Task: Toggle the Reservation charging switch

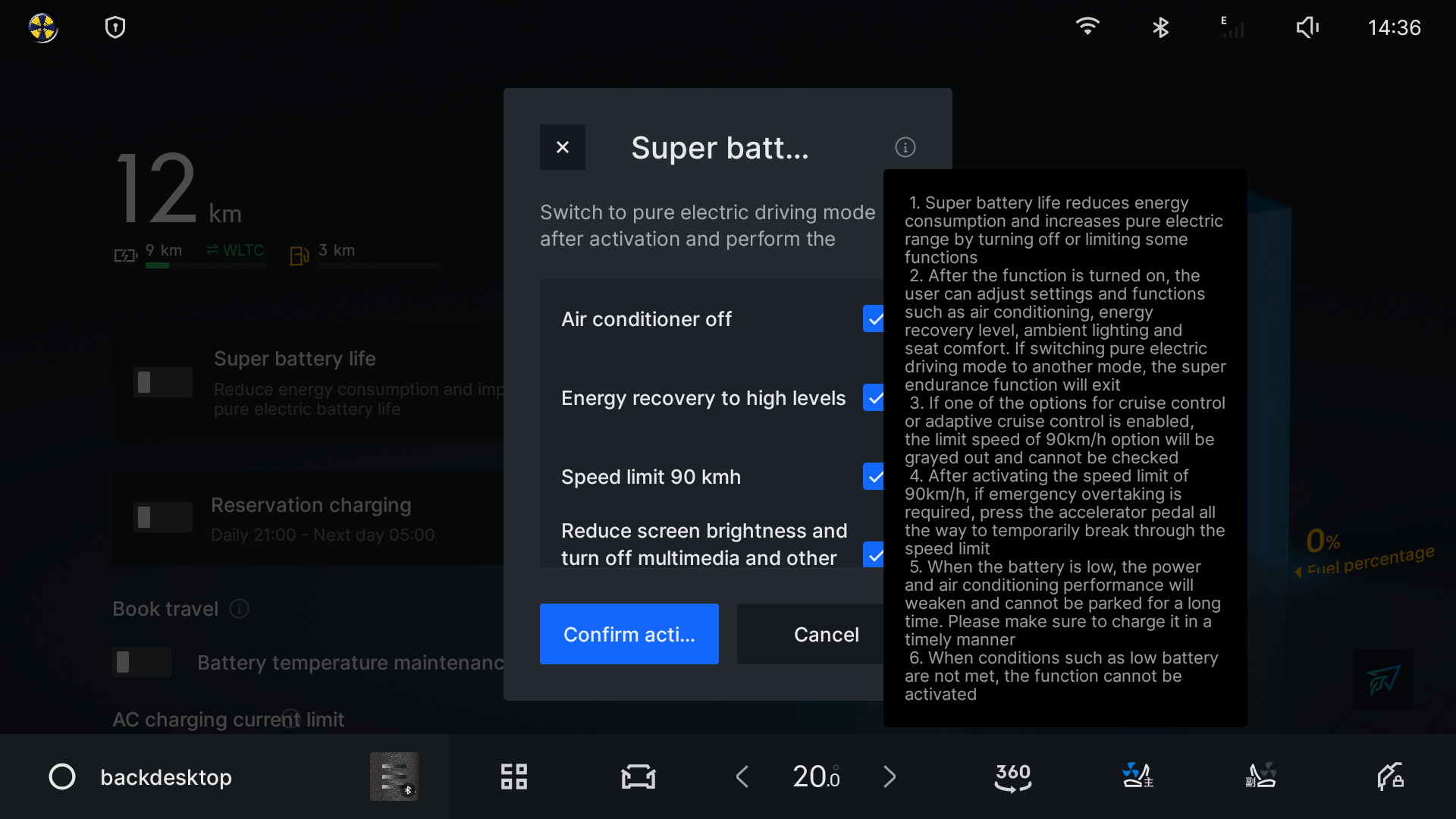Action: tap(162, 517)
